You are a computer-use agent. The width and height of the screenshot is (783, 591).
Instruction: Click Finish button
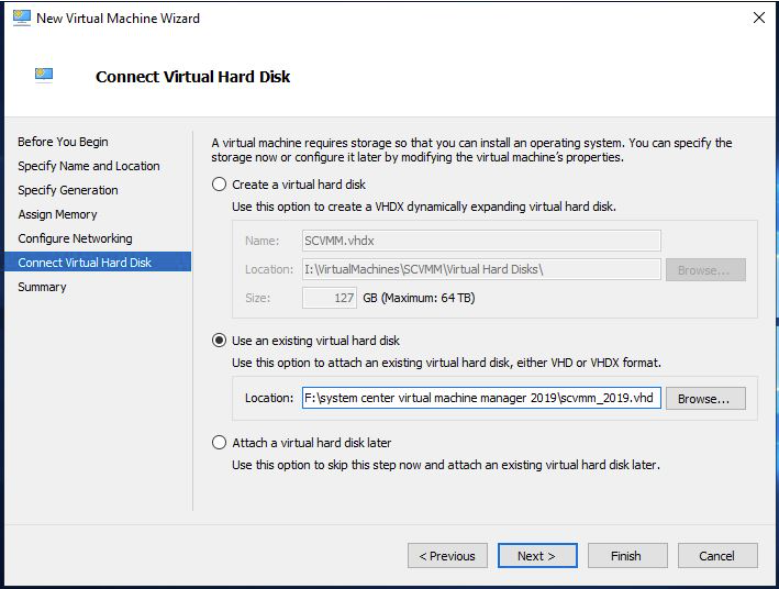coord(627,556)
